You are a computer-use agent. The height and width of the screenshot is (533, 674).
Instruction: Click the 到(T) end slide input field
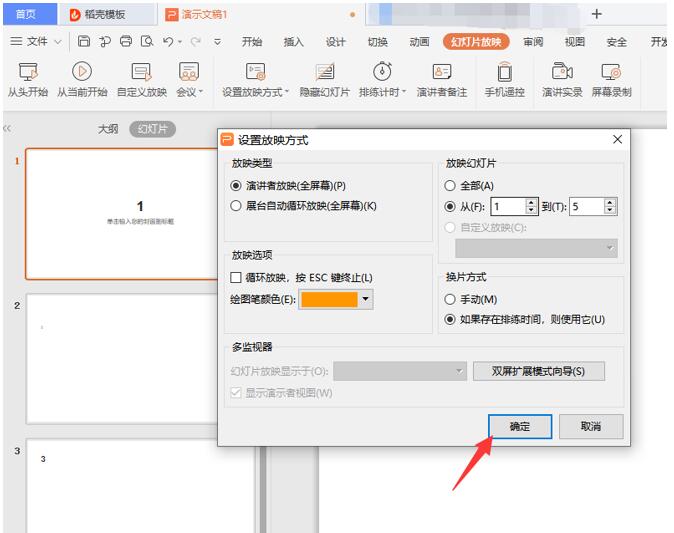click(587, 206)
